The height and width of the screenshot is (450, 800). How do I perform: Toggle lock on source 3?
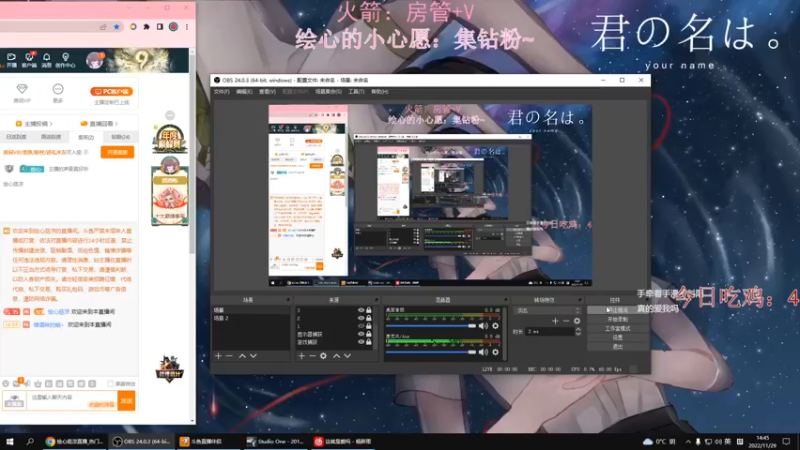tap(368, 310)
